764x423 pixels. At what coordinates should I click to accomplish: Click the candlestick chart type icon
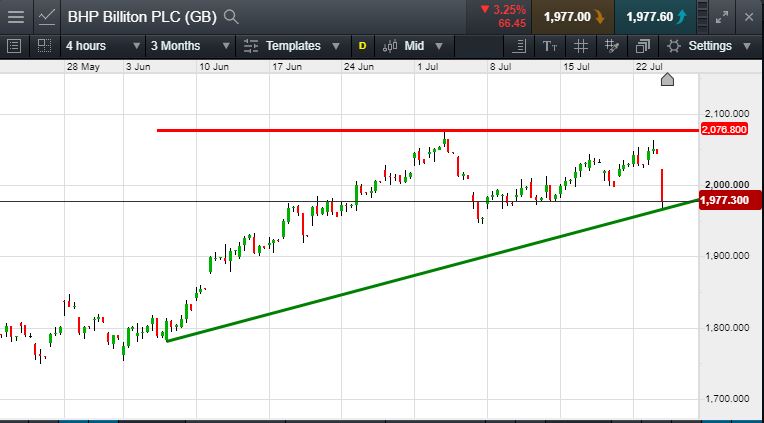coord(390,46)
